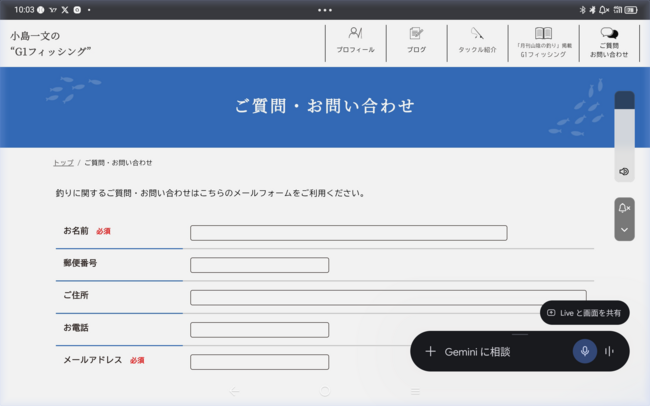The image size is (650, 406).
Task: Tap the status bar clock 10:03
Action: [24, 10]
